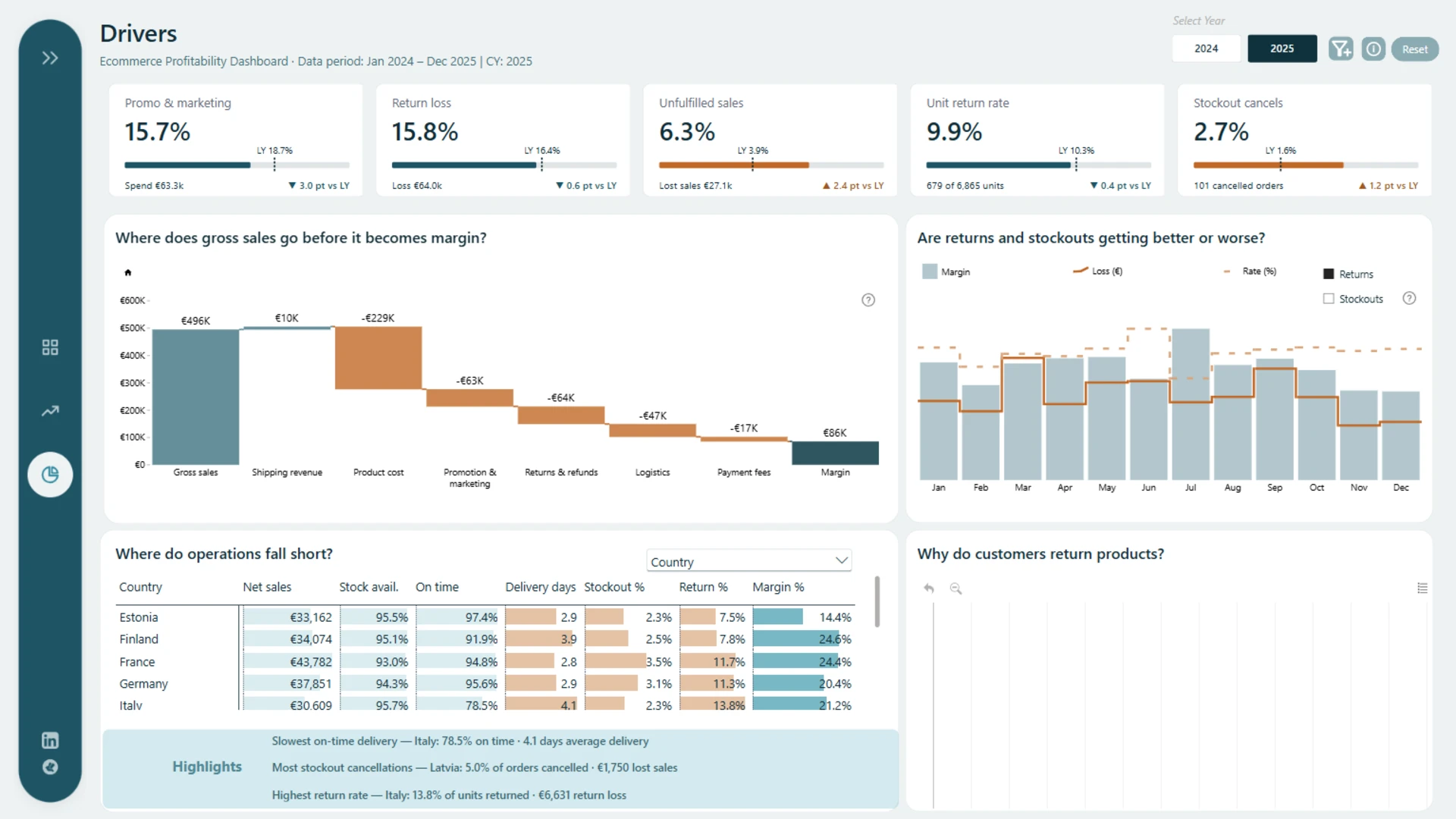This screenshot has width=1456, height=819.
Task: Click the "101 cancelled orders" text
Action: click(x=1238, y=186)
